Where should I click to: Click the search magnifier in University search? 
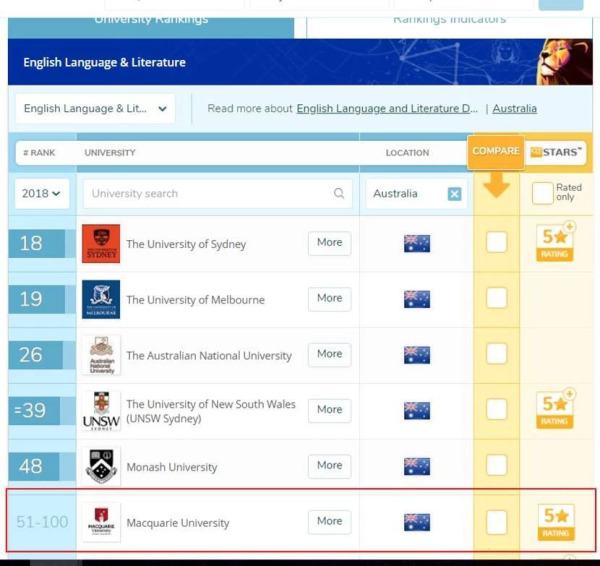339,193
